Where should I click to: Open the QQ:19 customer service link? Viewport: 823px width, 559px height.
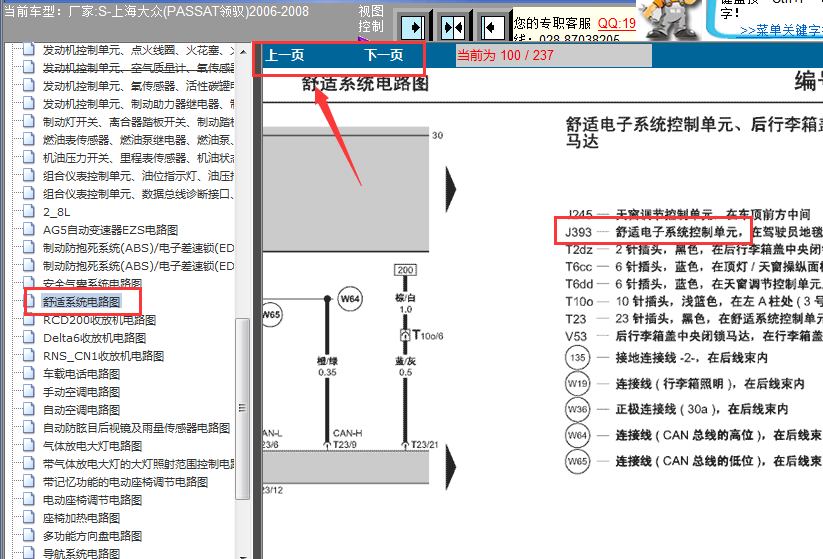tap(617, 23)
